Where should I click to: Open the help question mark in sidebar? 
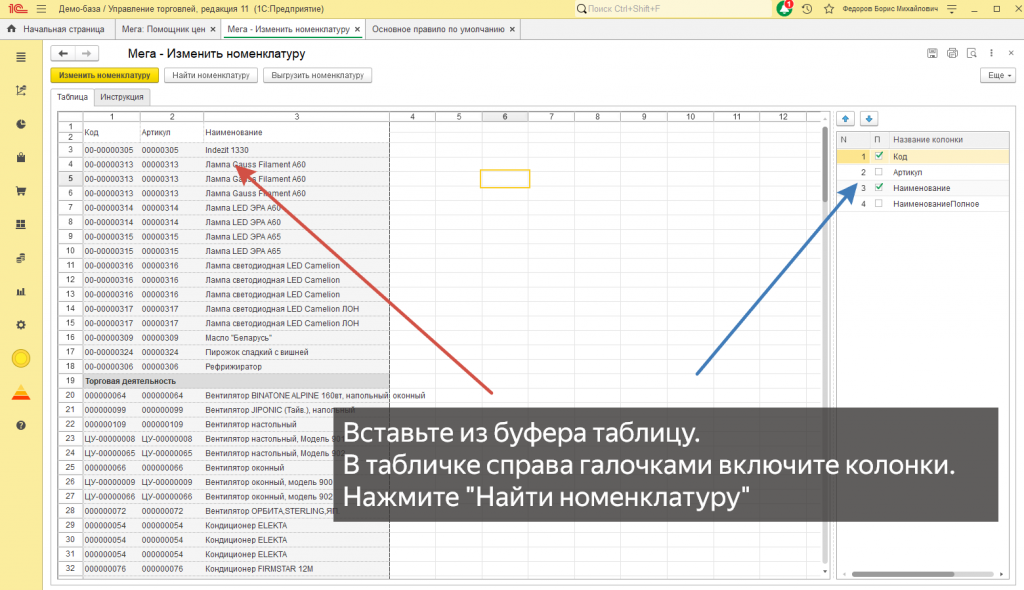[x=21, y=425]
